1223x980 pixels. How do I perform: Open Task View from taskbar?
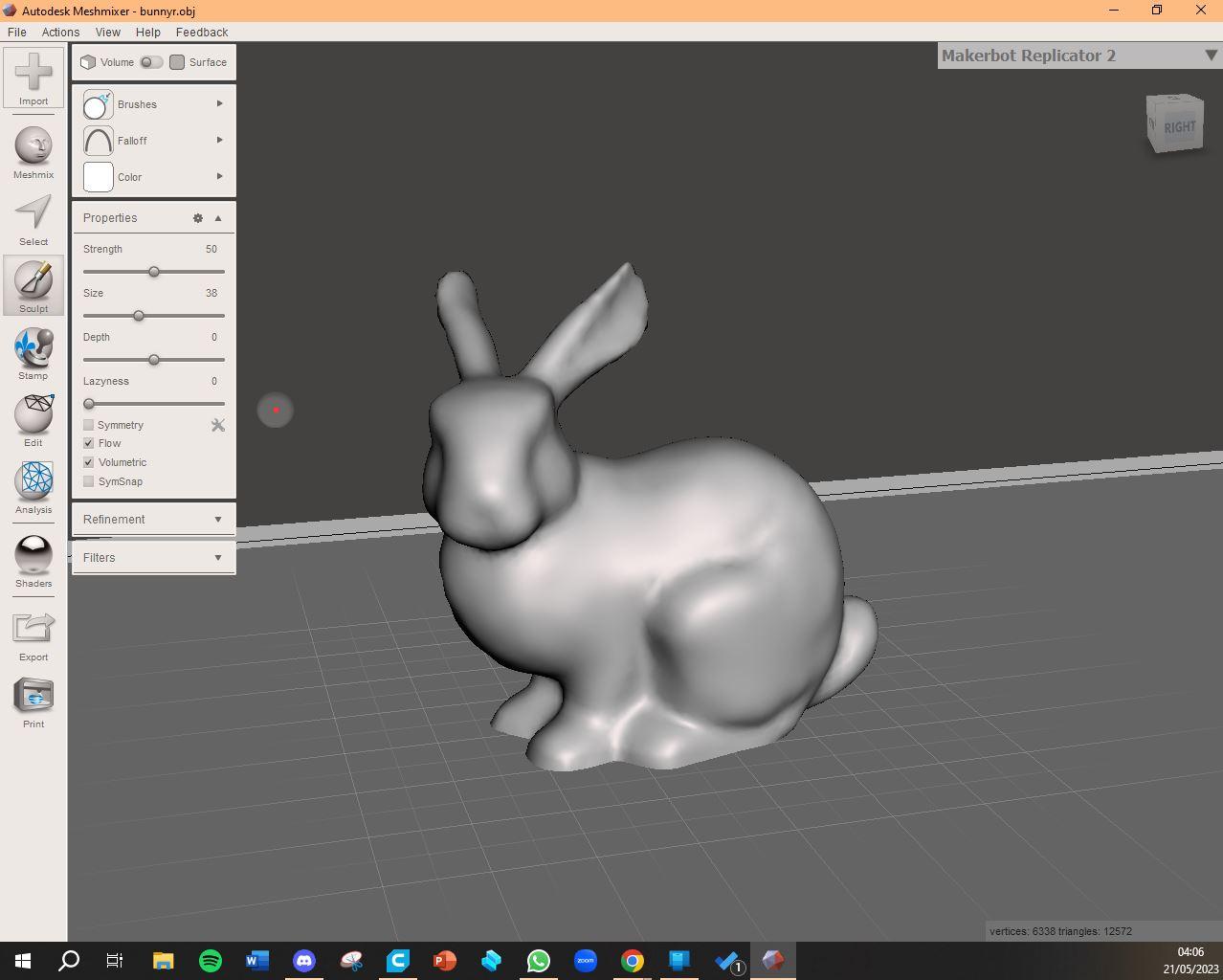pos(115,960)
